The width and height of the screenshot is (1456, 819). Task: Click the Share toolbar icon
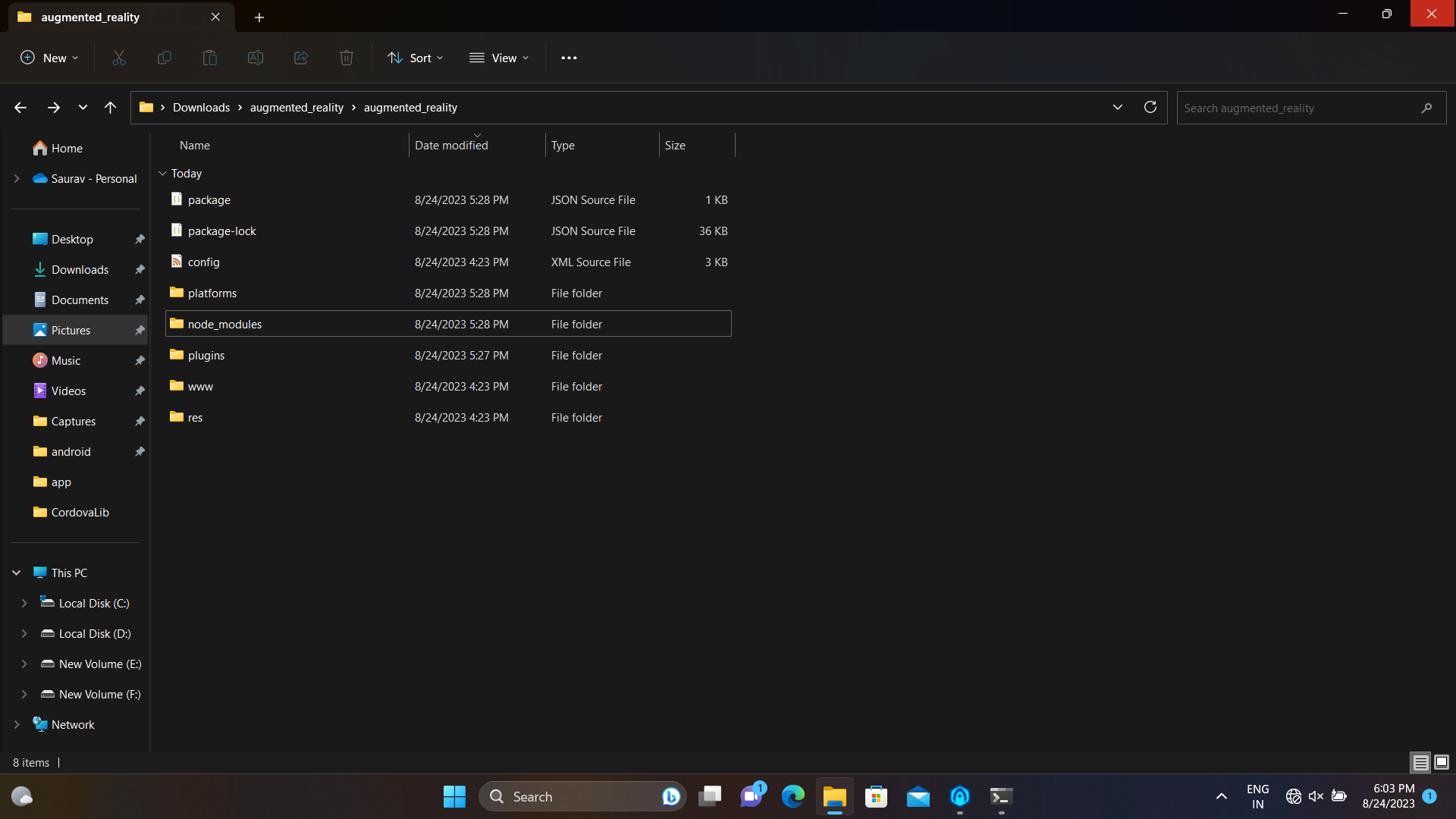pos(301,58)
